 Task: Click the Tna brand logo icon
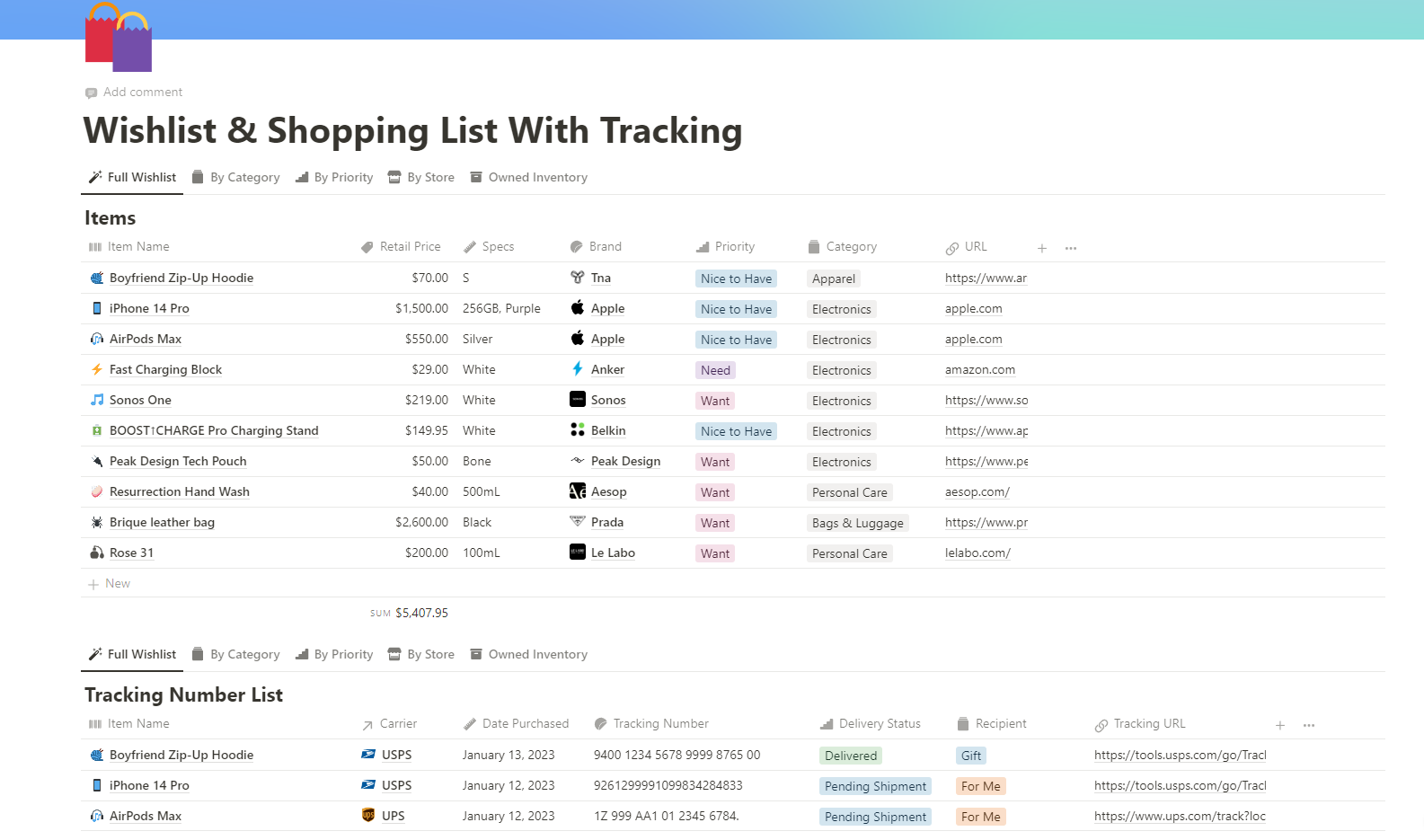pos(578,278)
